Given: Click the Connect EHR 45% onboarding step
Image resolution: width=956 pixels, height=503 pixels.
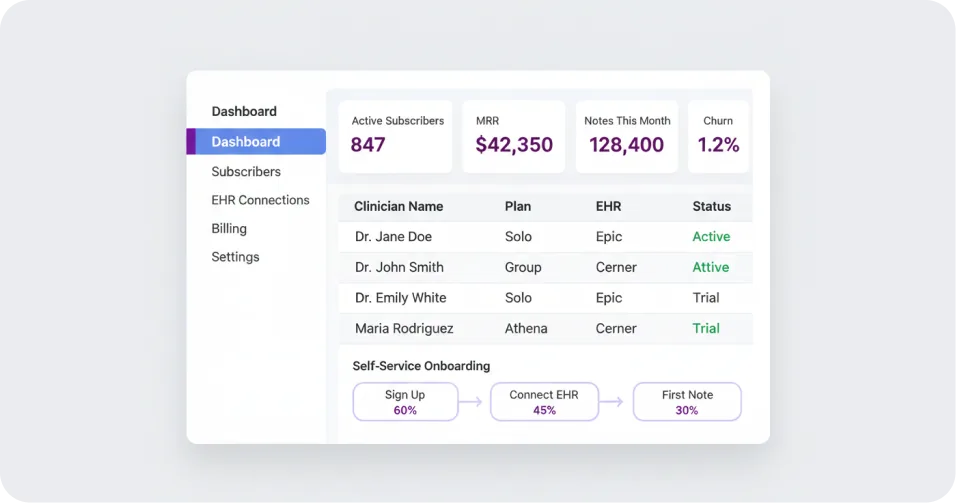Looking at the screenshot, I should tap(544, 402).
